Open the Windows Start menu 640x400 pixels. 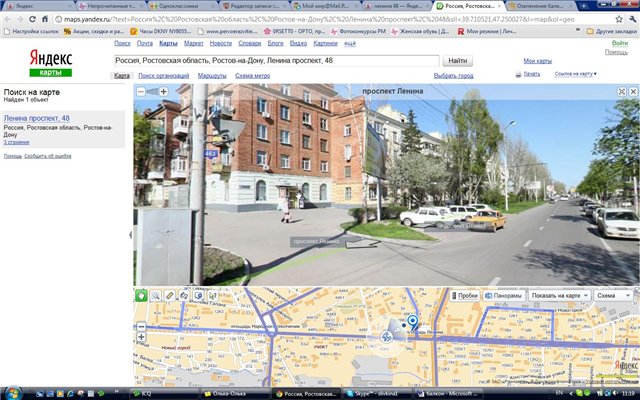coord(12,393)
